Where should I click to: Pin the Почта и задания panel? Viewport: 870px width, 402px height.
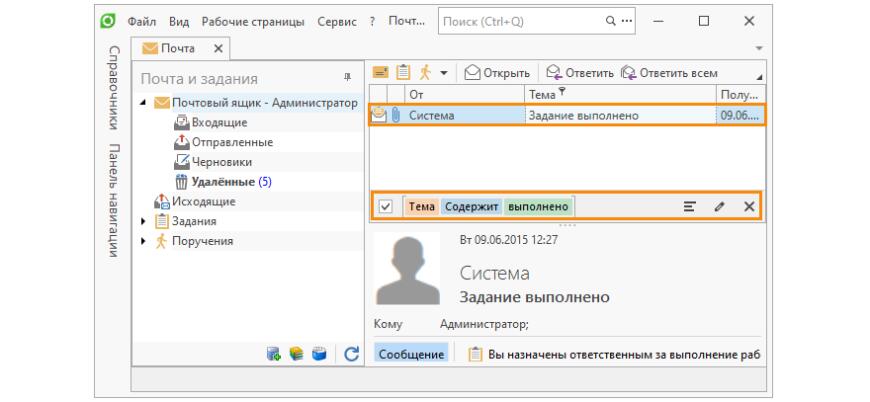pos(347,78)
